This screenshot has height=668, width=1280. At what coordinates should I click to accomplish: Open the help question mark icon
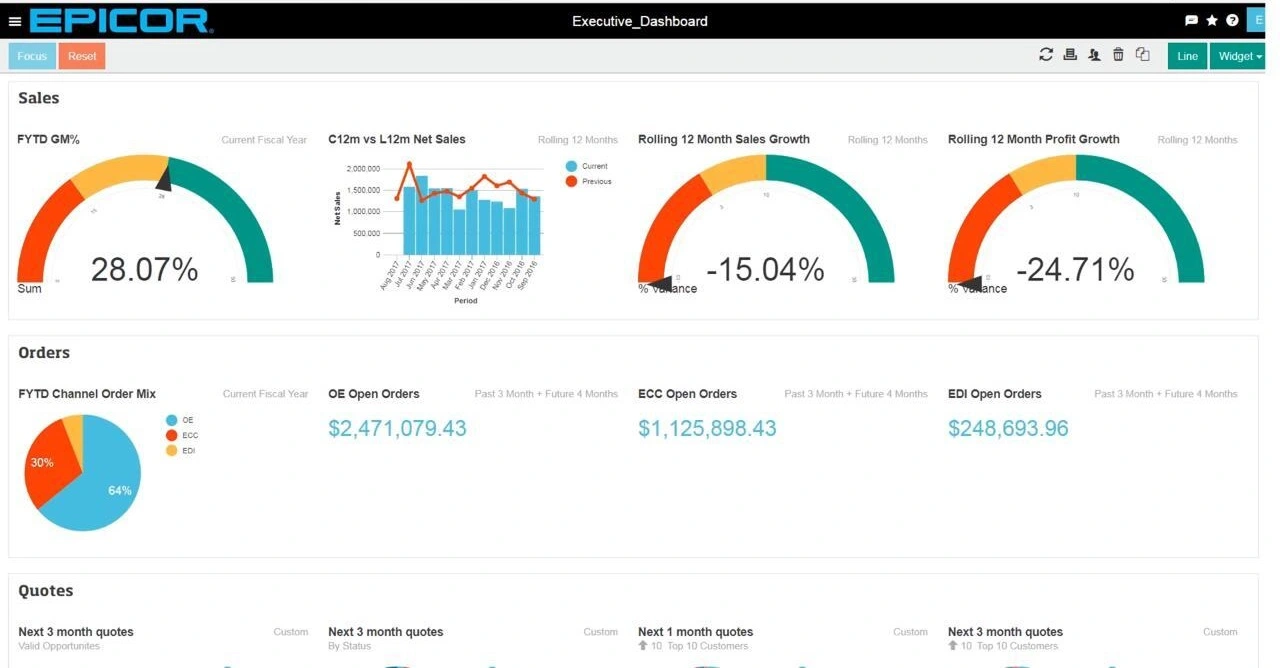pyautogui.click(x=1232, y=20)
